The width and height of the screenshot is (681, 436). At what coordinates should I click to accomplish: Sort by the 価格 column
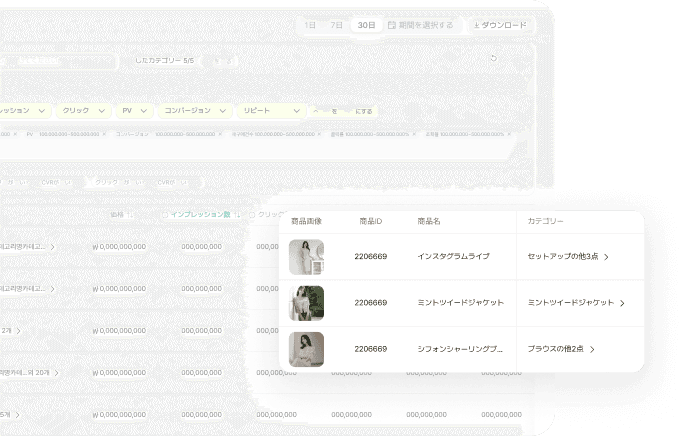click(x=122, y=215)
